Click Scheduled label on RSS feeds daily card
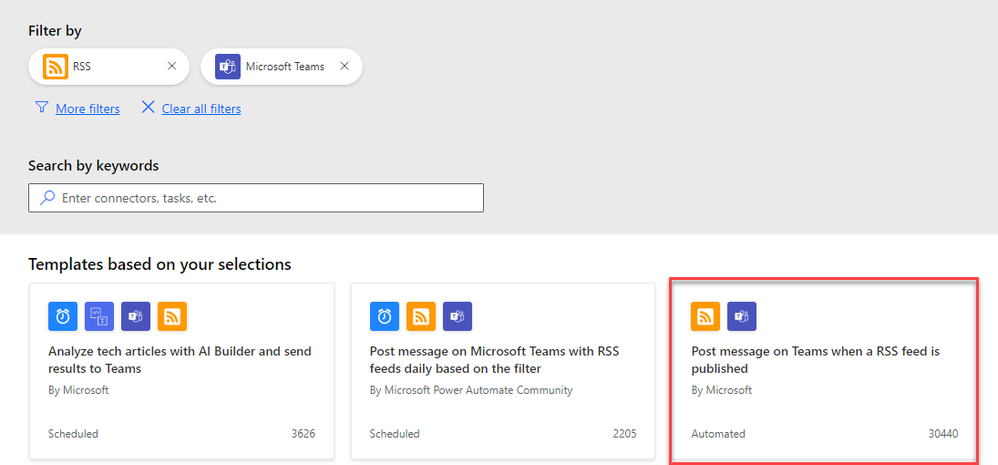 tap(395, 434)
